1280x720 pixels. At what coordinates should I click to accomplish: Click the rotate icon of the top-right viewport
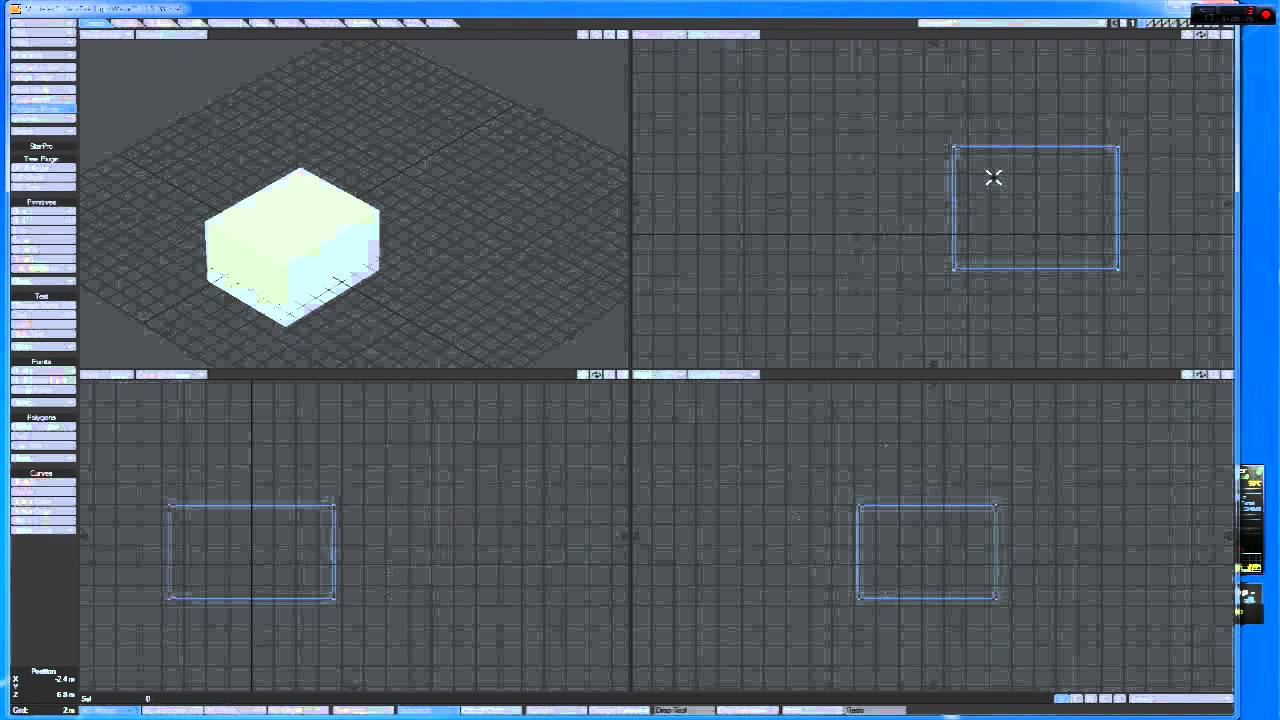(1200, 34)
